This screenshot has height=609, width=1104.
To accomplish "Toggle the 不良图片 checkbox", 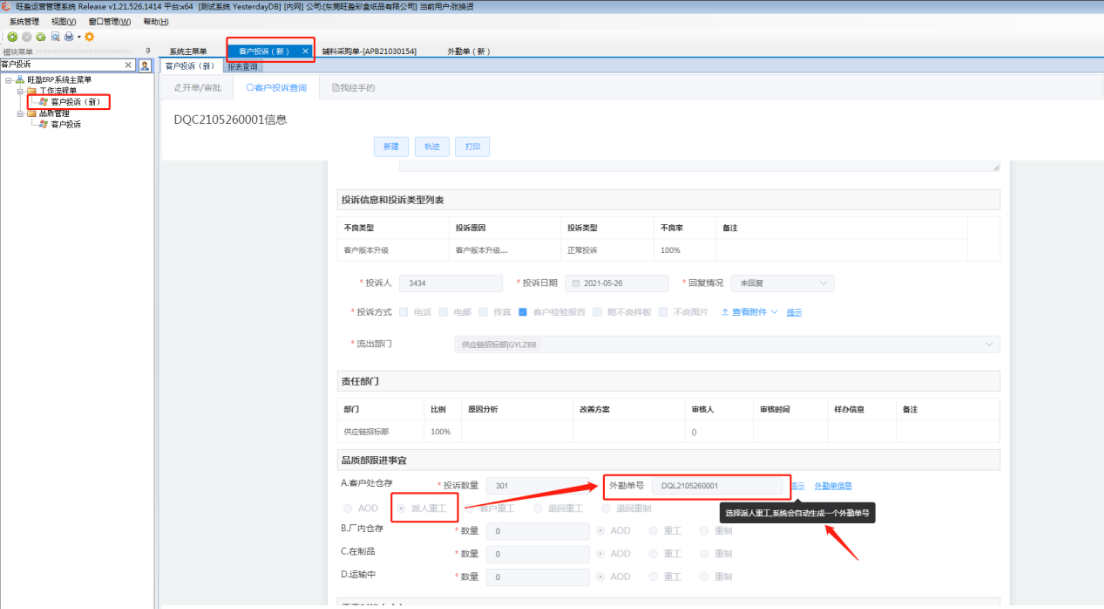I will [x=663, y=312].
